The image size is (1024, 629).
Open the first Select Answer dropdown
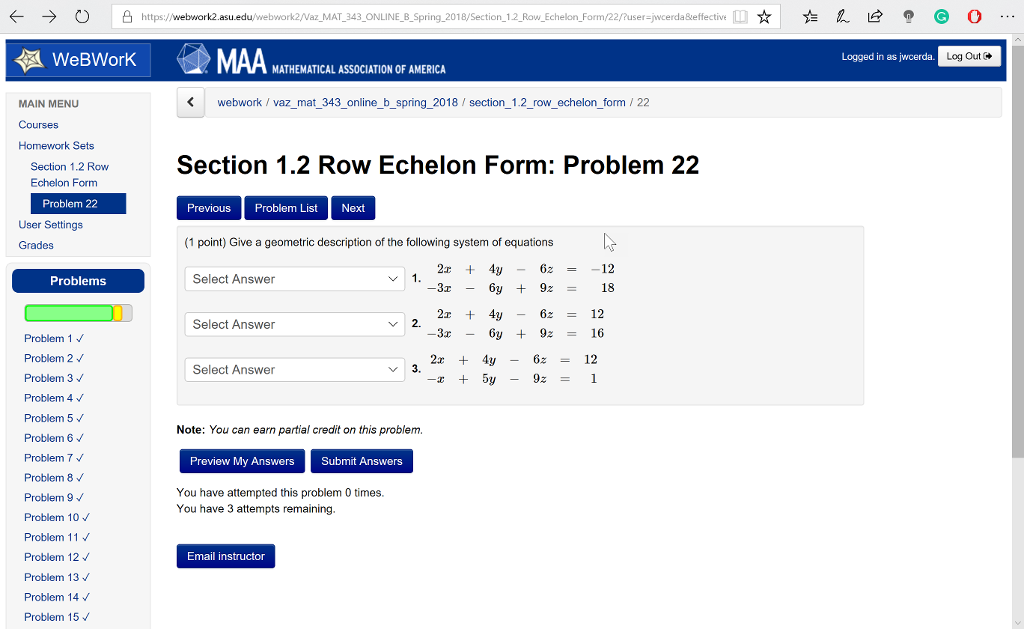point(294,278)
